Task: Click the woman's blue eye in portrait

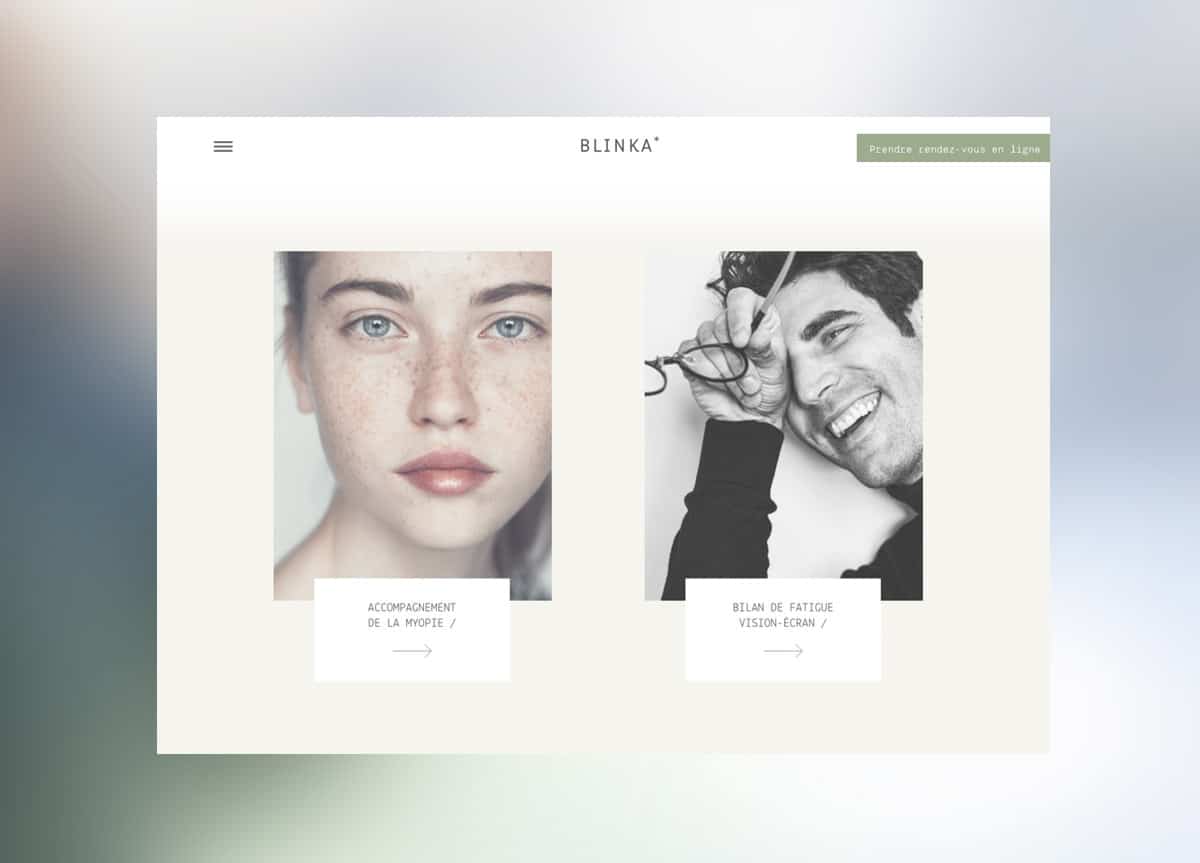Action: (x=375, y=327)
